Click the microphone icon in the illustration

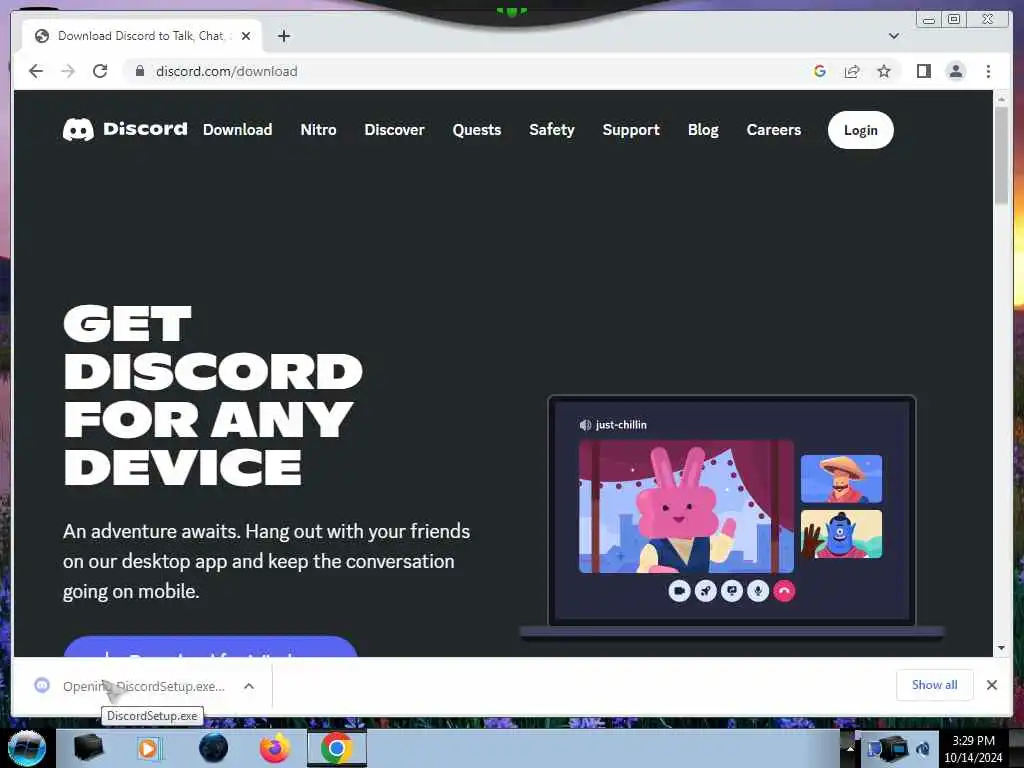tap(758, 591)
